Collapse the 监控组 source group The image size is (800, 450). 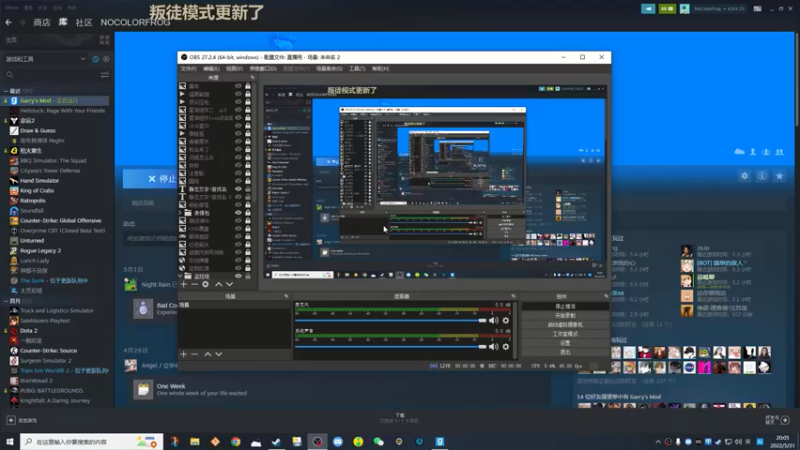[180, 276]
